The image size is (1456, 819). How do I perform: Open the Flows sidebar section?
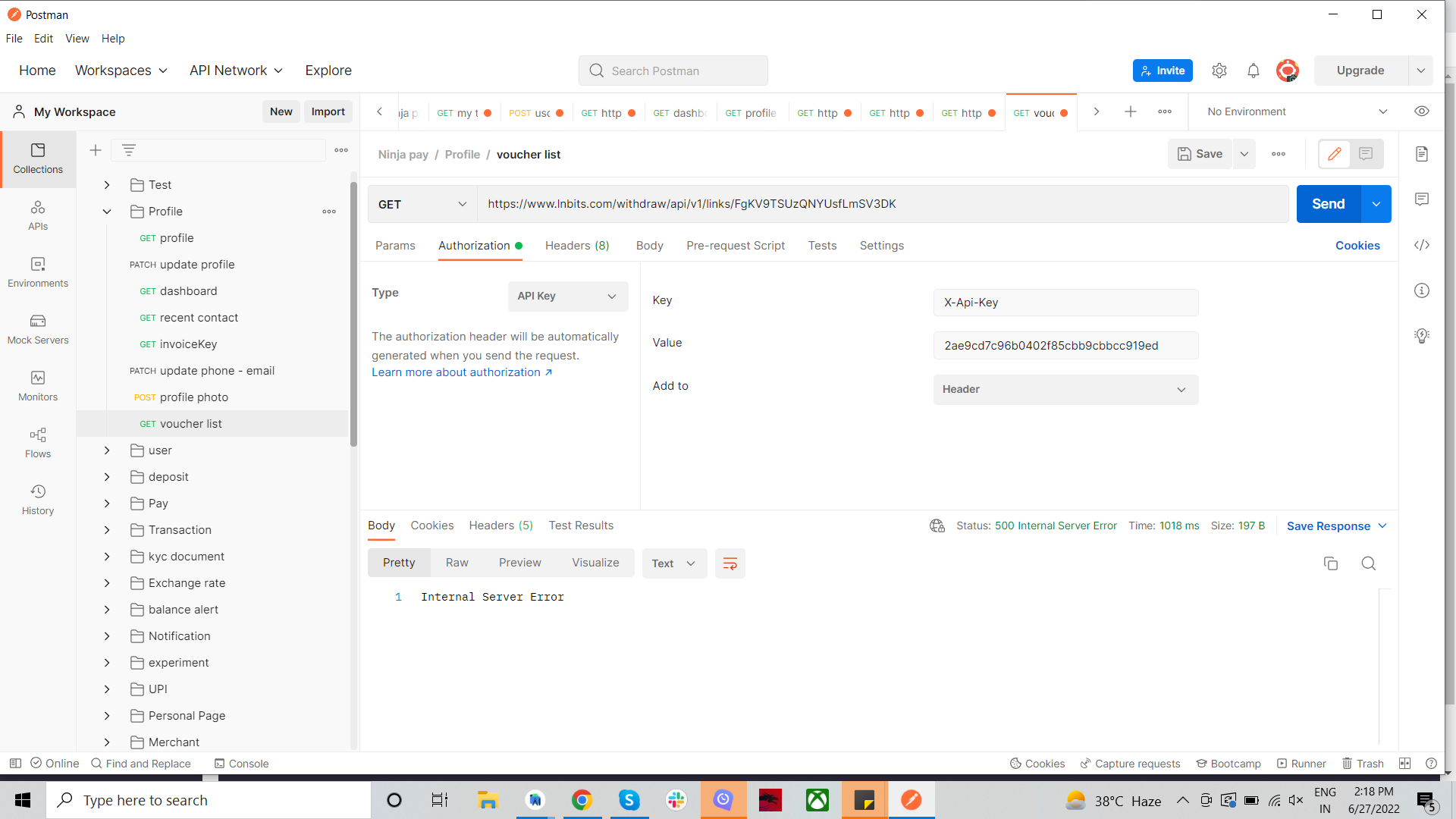click(x=38, y=443)
